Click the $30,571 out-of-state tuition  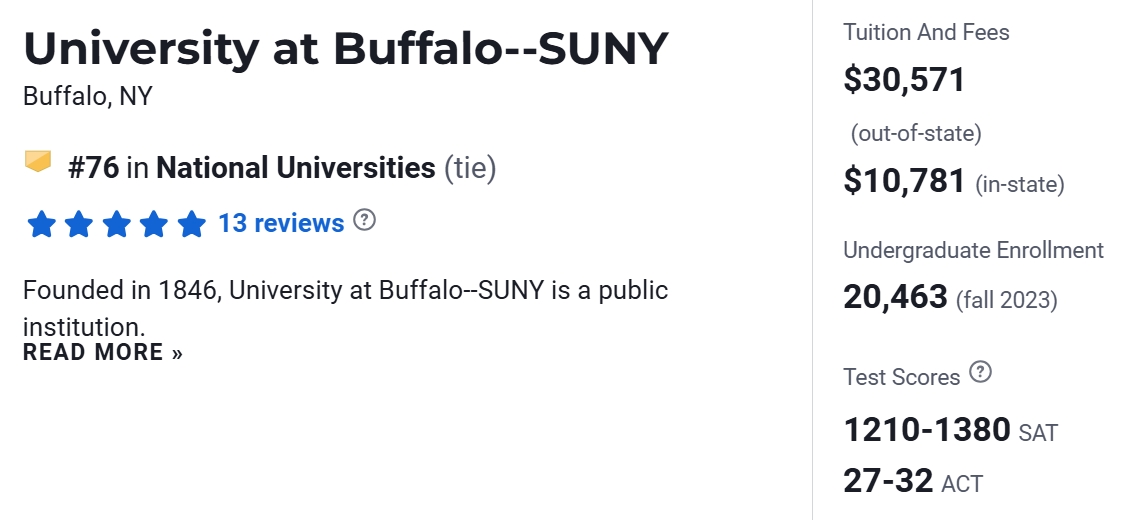click(904, 79)
